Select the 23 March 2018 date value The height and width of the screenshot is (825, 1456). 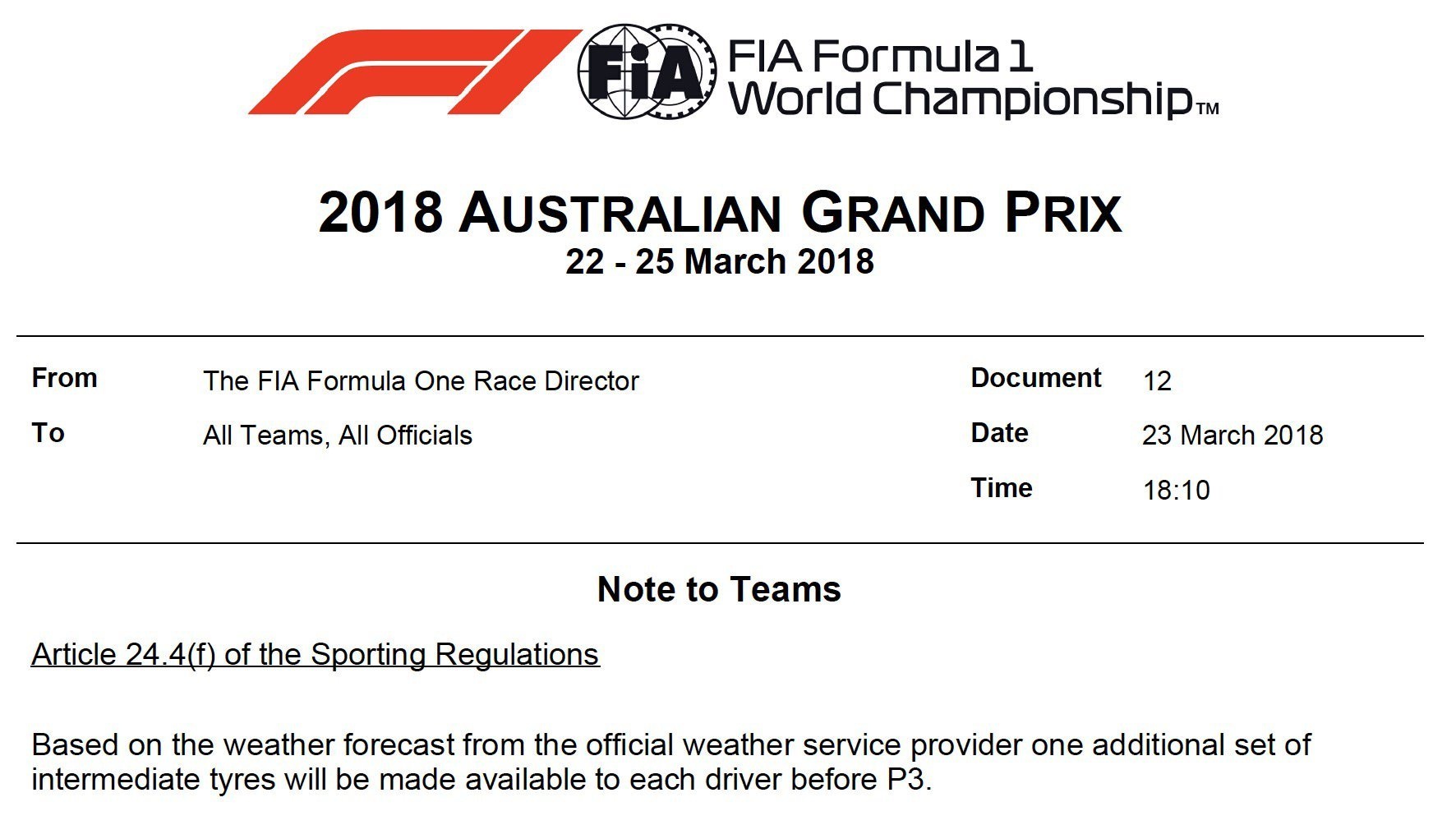[1233, 436]
